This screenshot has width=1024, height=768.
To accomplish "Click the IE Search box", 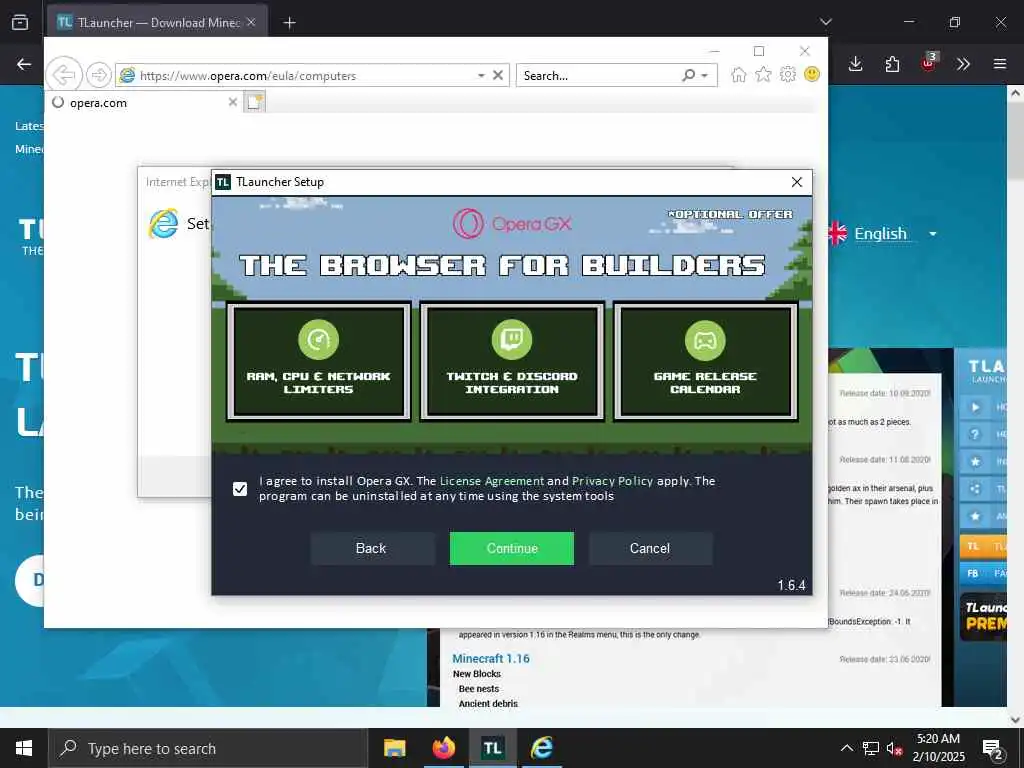I will point(598,76).
